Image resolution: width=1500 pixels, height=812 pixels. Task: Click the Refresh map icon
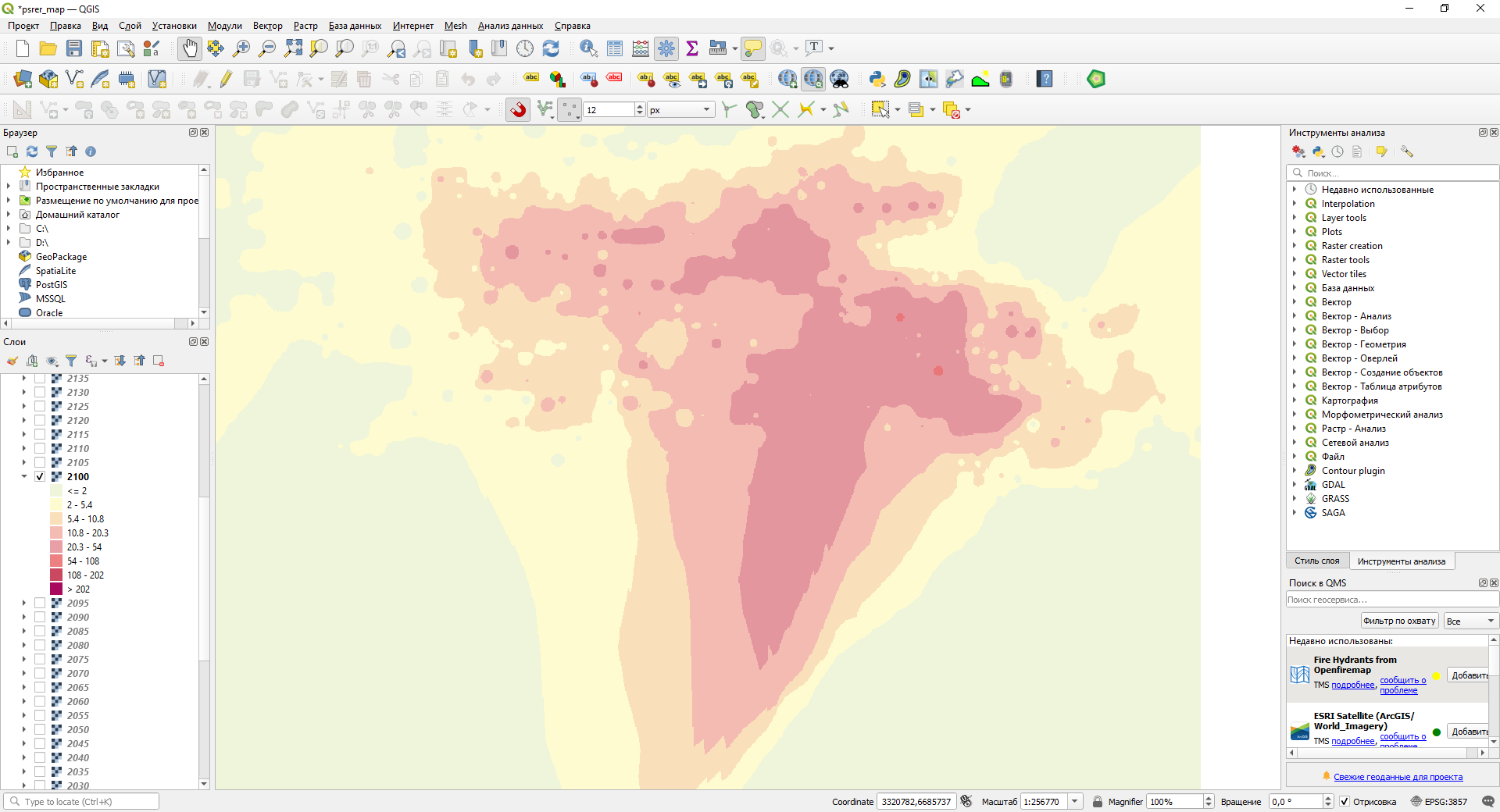point(551,49)
